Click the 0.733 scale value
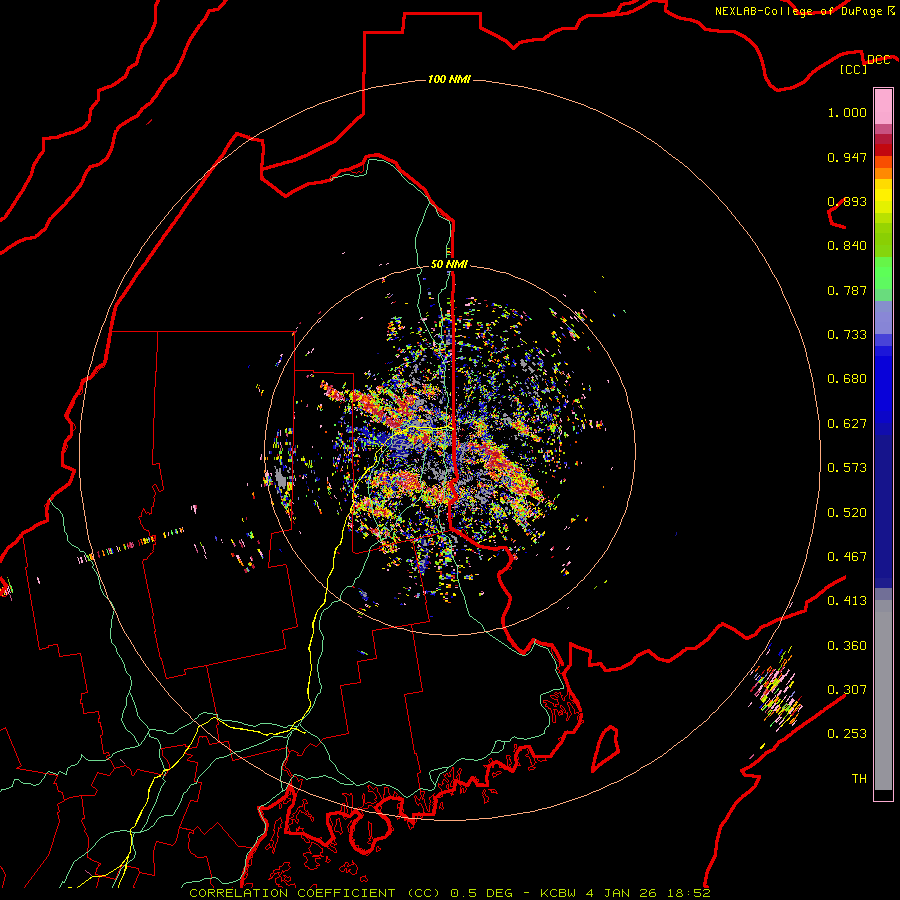Viewport: 900px width, 900px height. point(847,335)
